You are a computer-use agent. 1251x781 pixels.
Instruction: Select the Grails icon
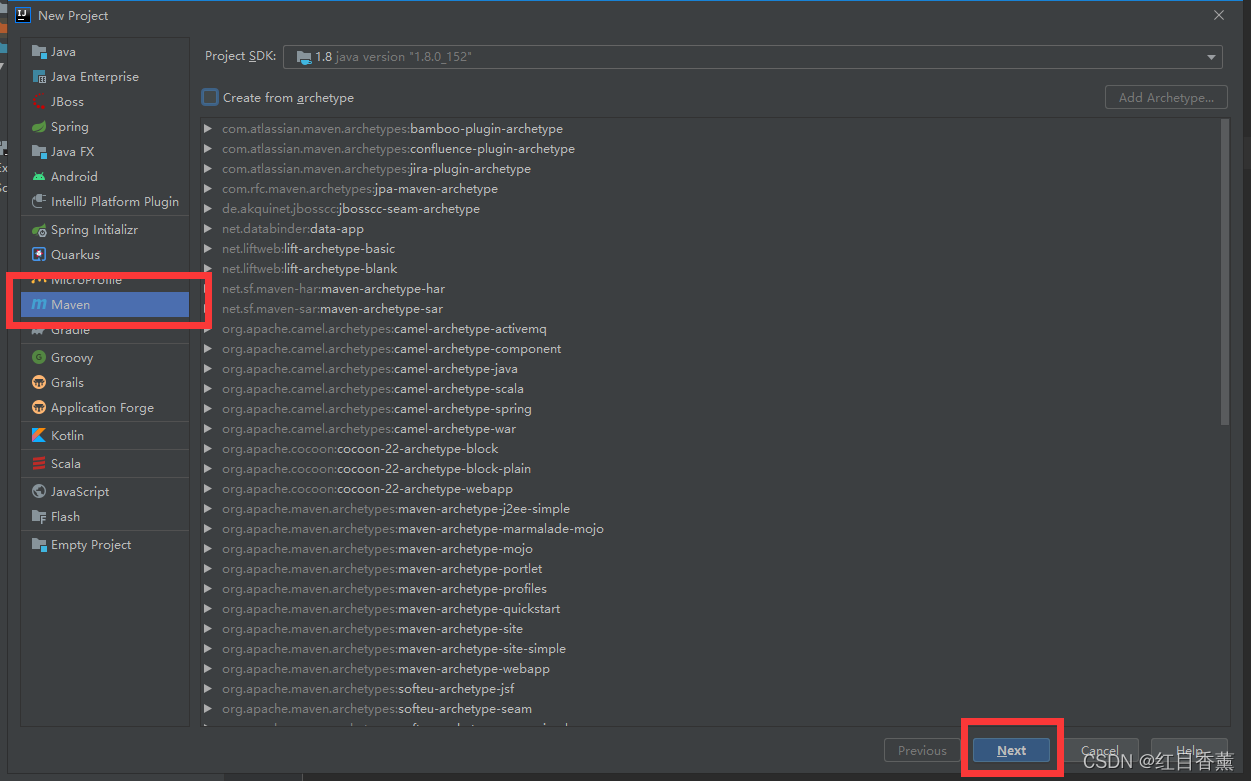tap(39, 383)
